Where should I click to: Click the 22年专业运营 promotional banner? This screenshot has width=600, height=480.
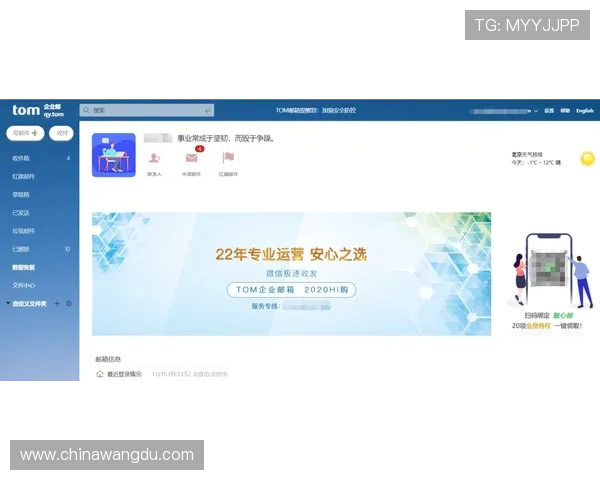pos(292,274)
